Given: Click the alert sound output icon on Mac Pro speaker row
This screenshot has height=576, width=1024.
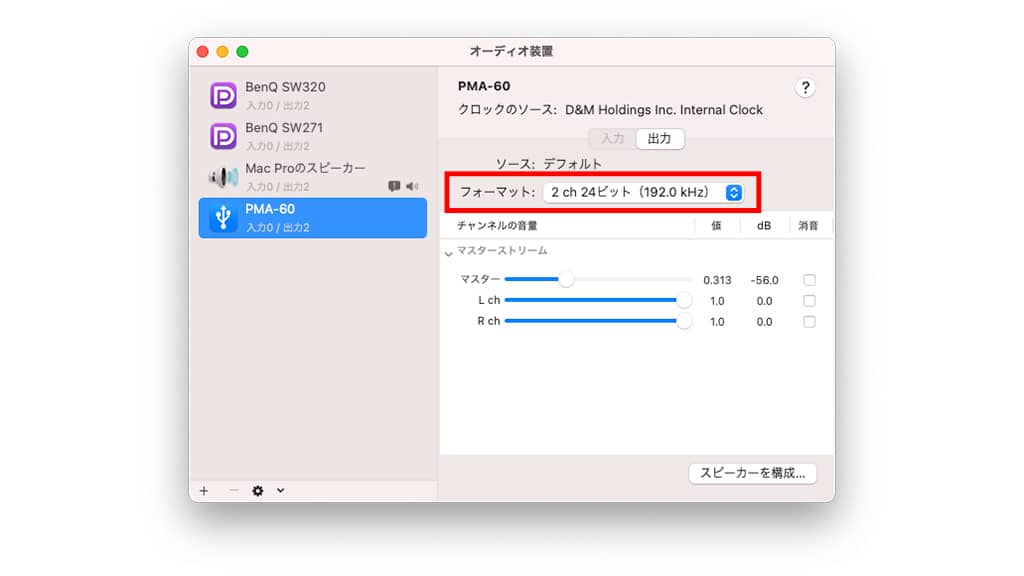Looking at the screenshot, I should click(x=394, y=186).
